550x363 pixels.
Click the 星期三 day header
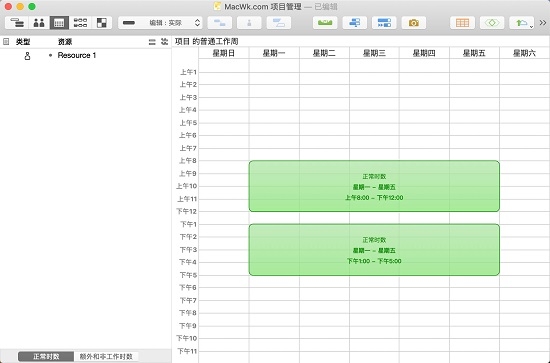click(374, 53)
